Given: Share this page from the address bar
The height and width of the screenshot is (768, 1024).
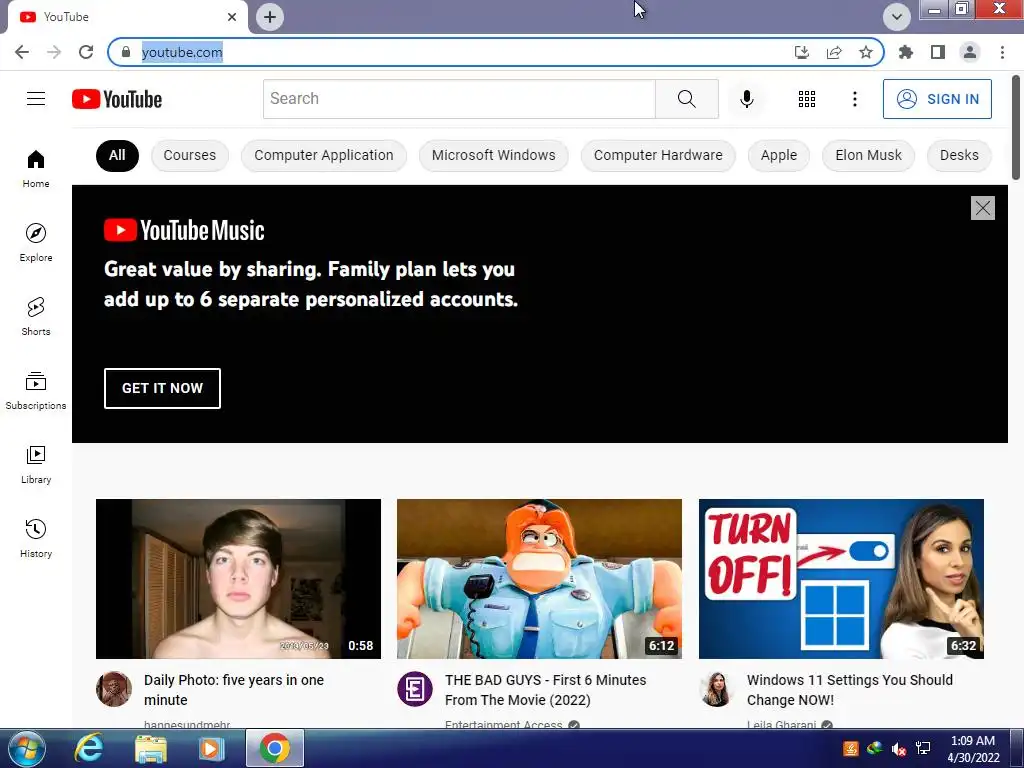Looking at the screenshot, I should 834,52.
